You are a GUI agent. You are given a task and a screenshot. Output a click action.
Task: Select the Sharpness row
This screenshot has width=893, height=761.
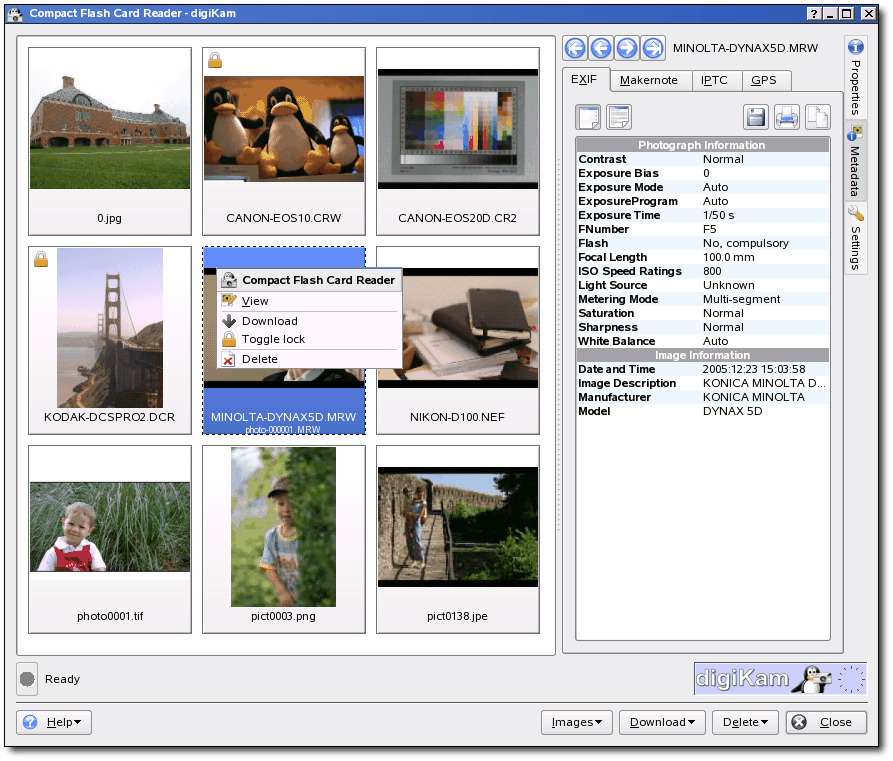702,328
